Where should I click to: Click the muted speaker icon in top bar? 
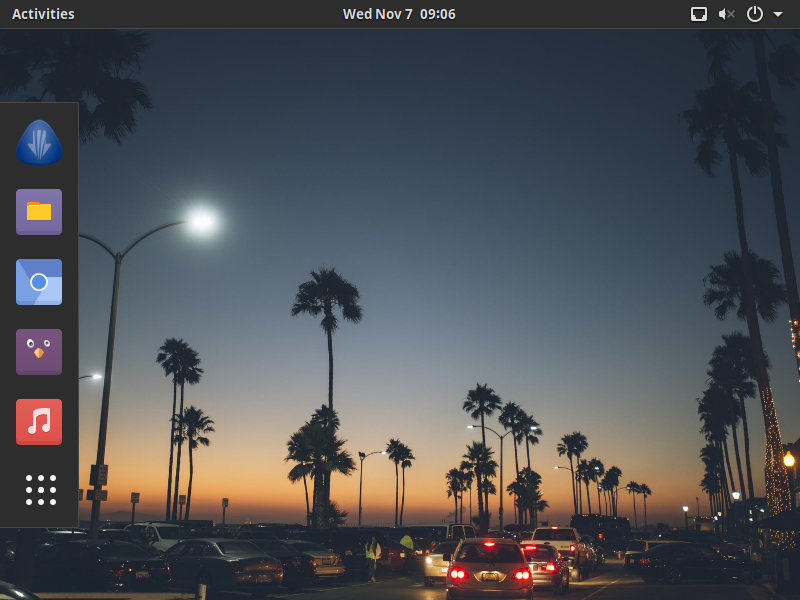725,14
